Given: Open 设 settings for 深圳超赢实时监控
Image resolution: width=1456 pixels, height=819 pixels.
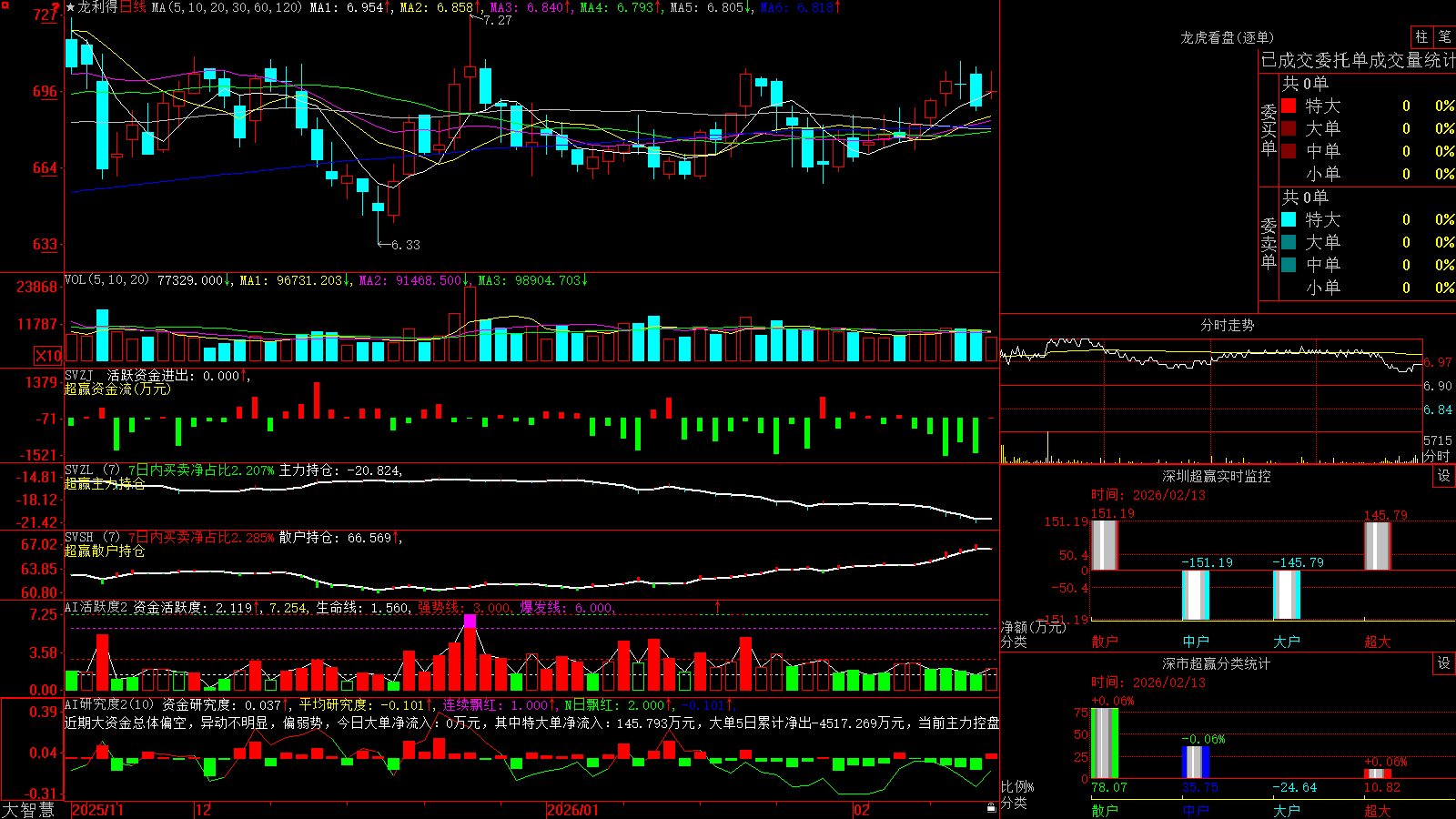Looking at the screenshot, I should point(1444,476).
